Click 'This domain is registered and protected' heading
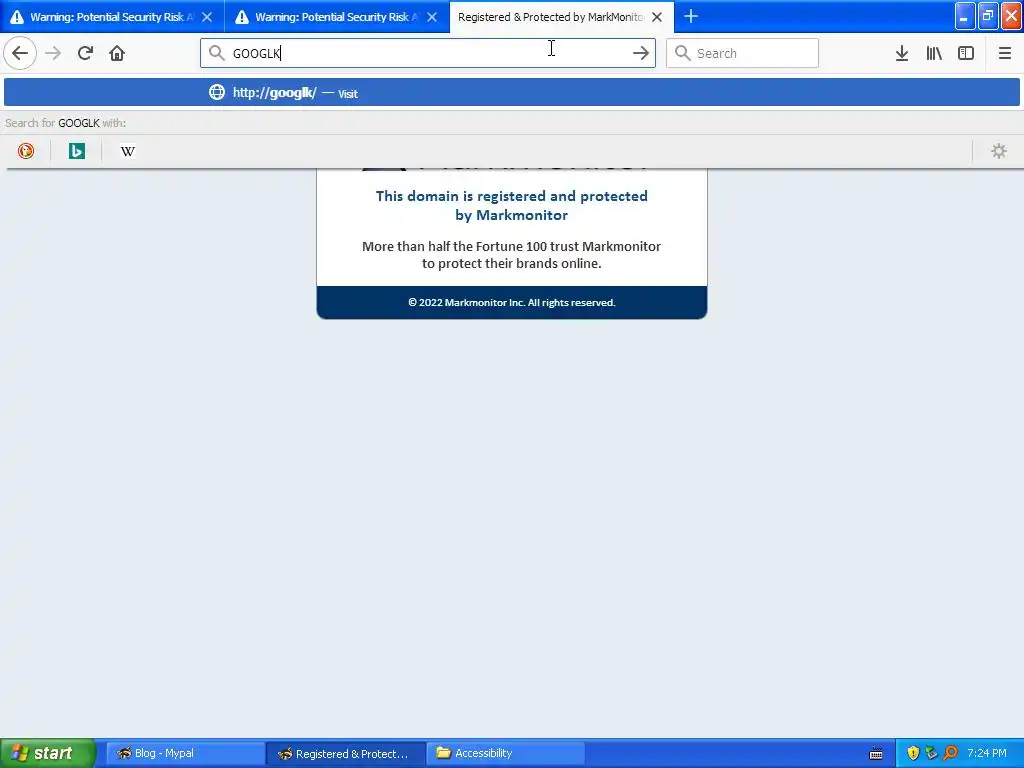1024x768 pixels. click(511, 205)
